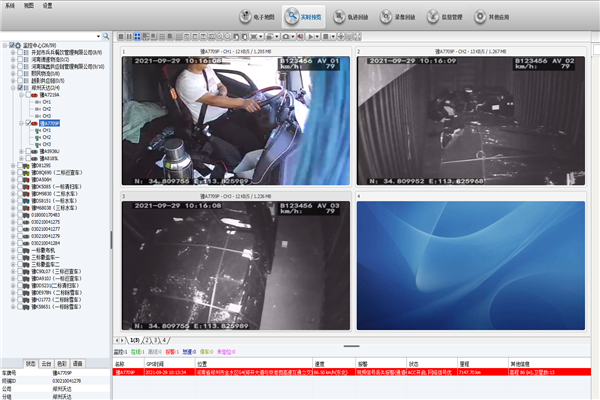Image resolution: width=600 pixels, height=400 pixels.
Task: Switch to the 云台 tab in bottom-left panel
Action: click(45, 364)
